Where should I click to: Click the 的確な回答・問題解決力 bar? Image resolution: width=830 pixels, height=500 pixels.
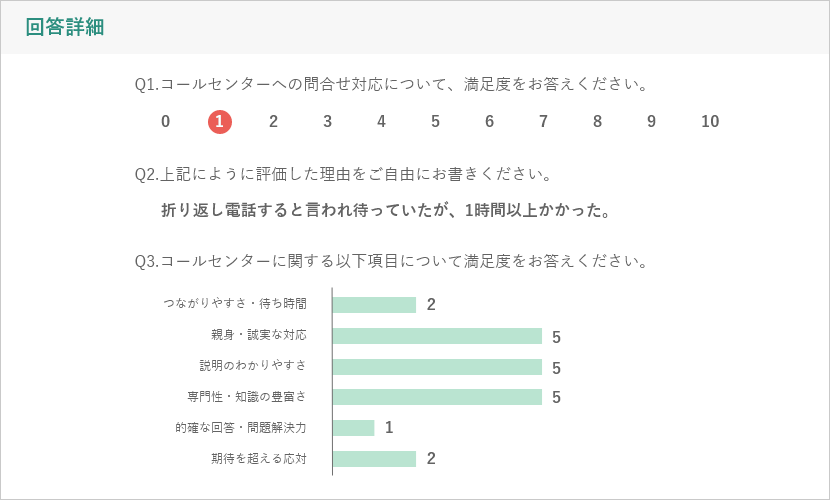354,428
